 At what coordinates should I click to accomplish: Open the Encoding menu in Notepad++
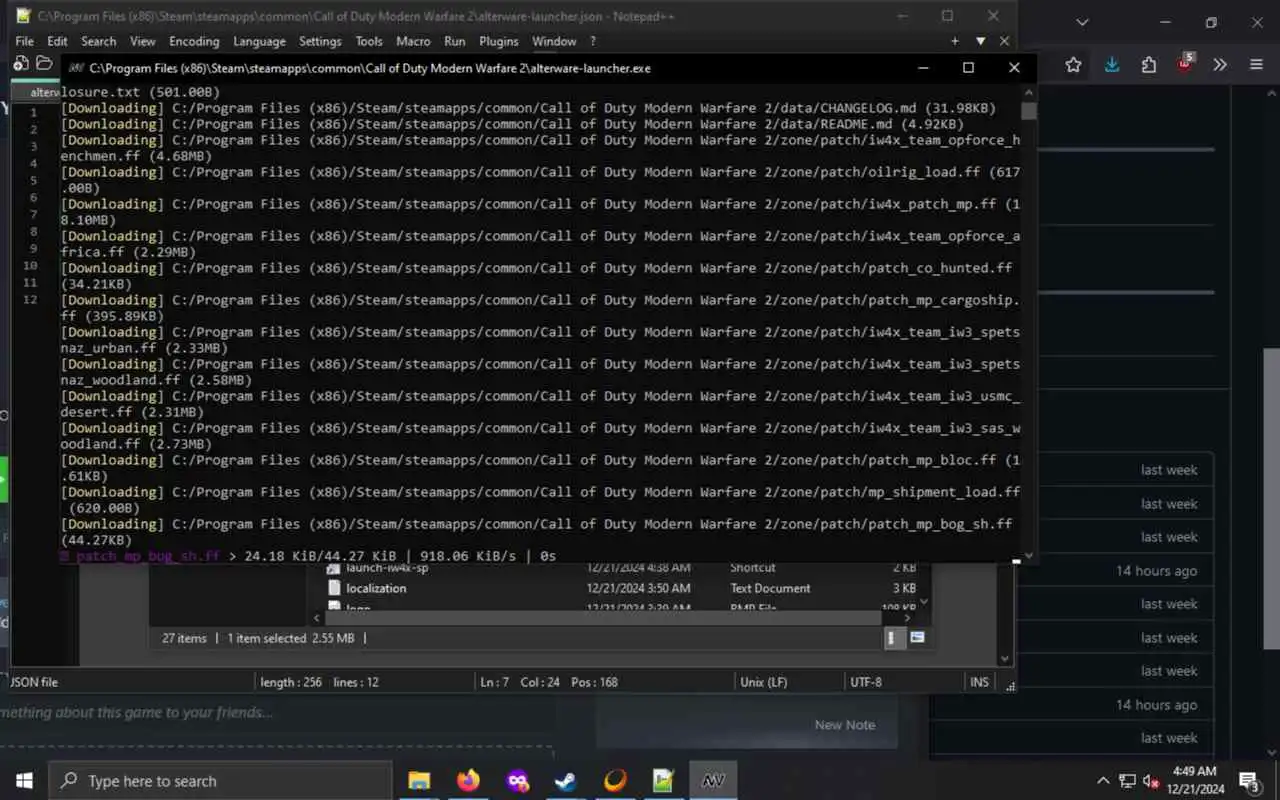coord(194,41)
